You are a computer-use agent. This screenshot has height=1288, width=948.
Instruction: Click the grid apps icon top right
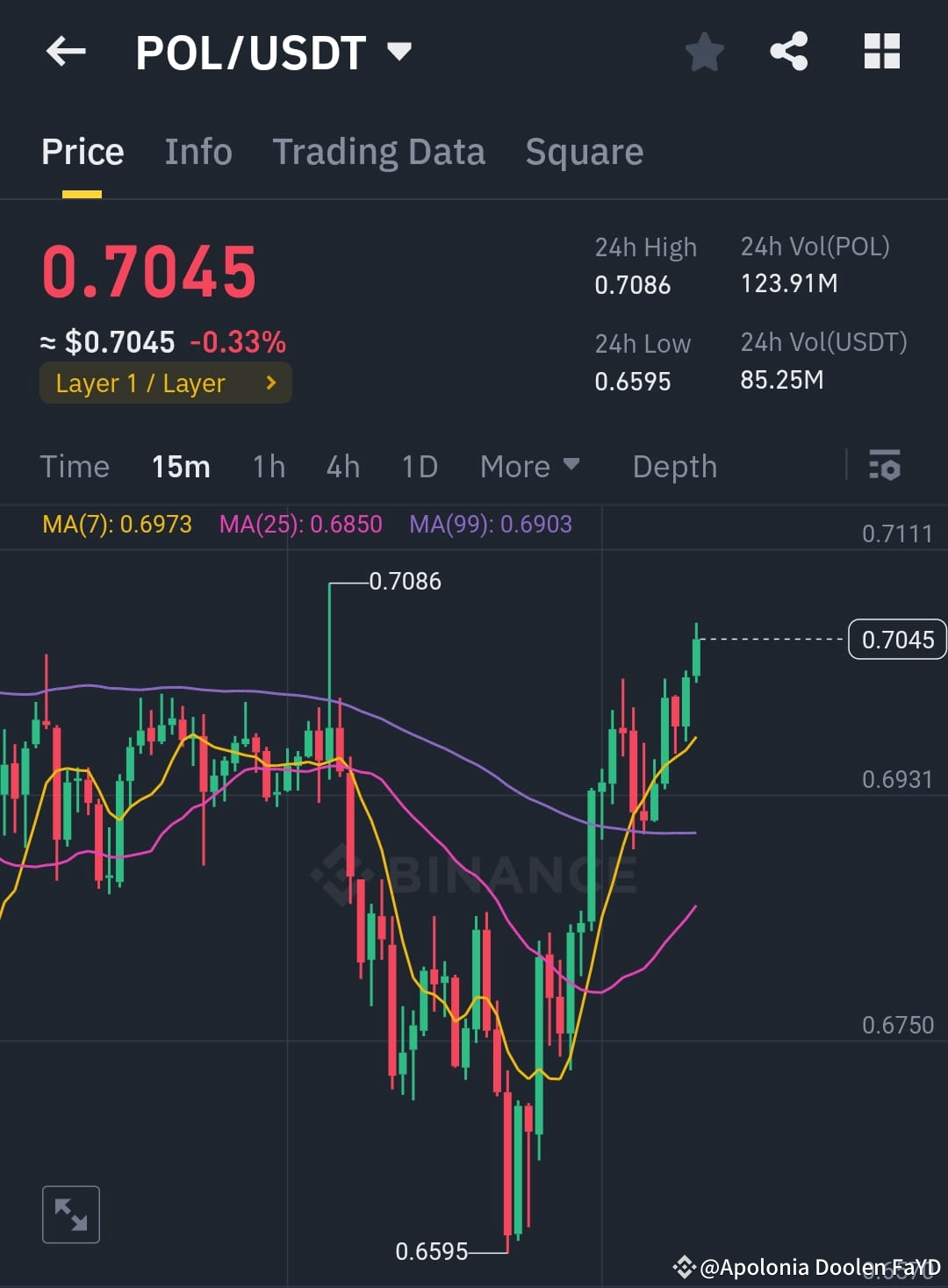tap(880, 51)
